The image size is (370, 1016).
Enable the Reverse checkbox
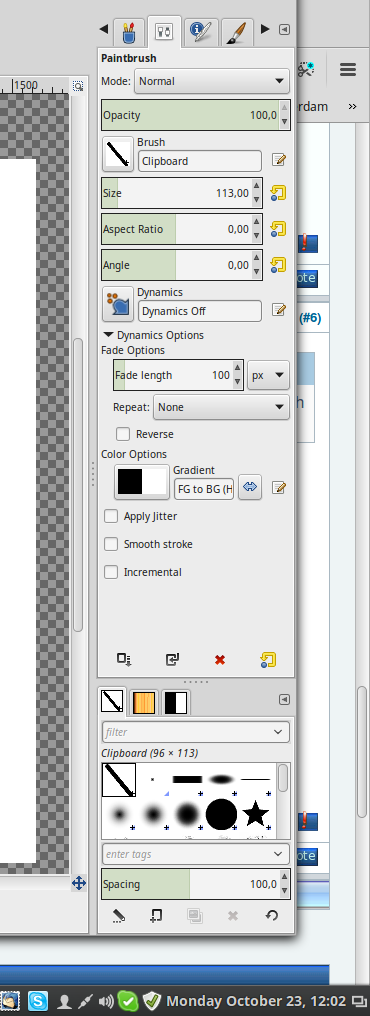click(x=123, y=434)
